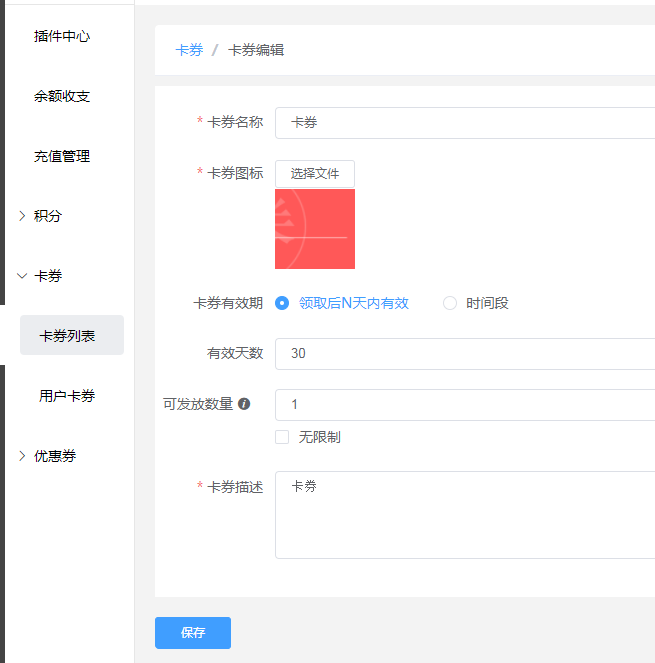This screenshot has width=655, height=663.
Task: Click 卡券编辑 breadcrumb text
Action: 256,50
